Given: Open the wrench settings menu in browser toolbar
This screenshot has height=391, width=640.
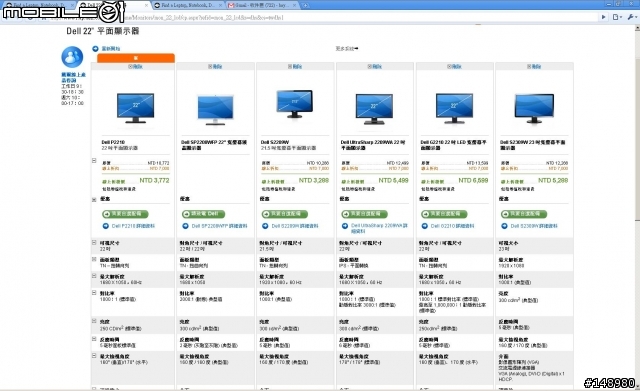Looking at the screenshot, I should pyautogui.click(x=631, y=17).
